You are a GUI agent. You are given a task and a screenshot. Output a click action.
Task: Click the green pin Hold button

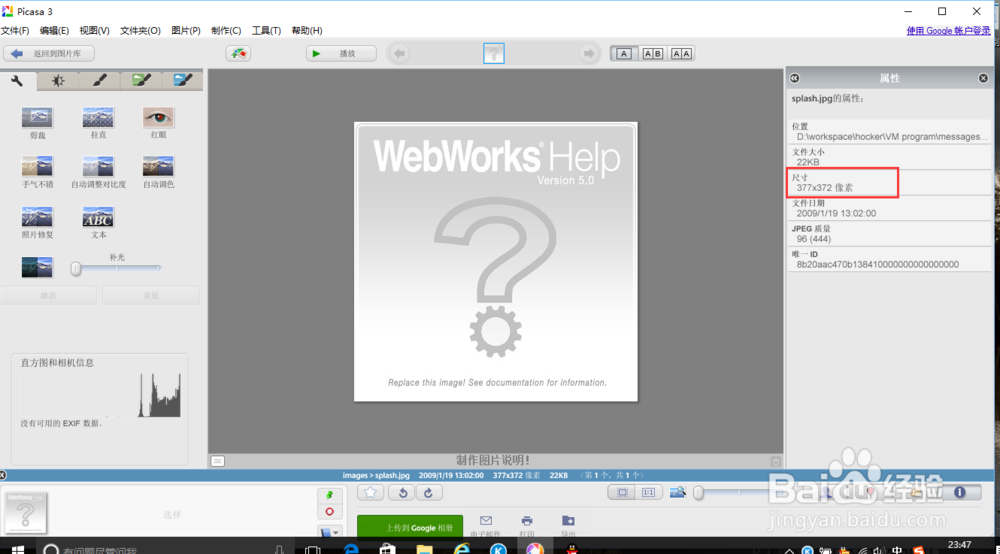pyautogui.click(x=329, y=495)
